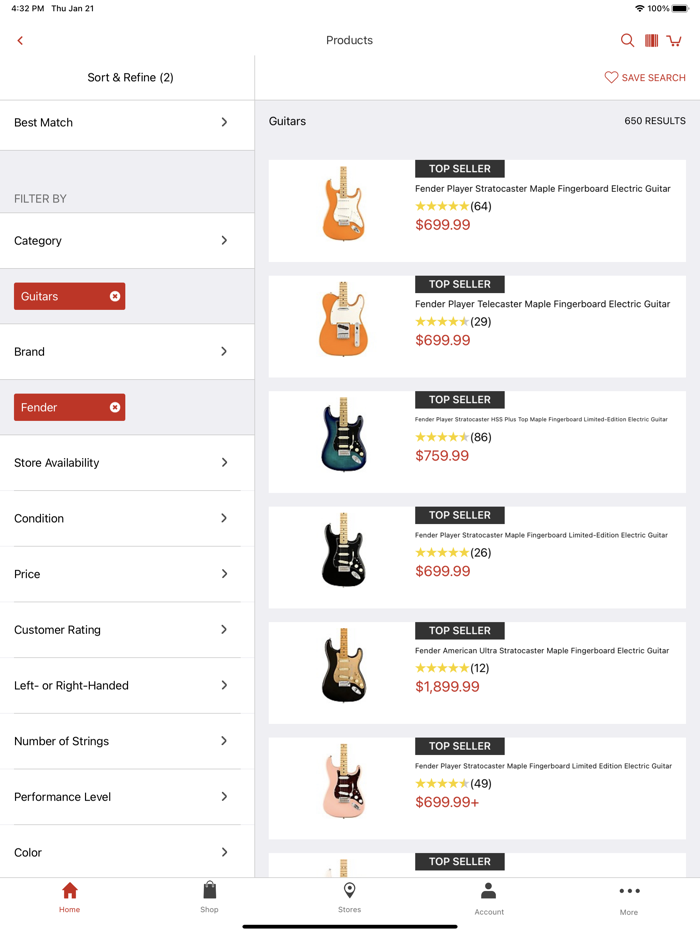
Task: Expand the Category filter
Action: [127, 240]
